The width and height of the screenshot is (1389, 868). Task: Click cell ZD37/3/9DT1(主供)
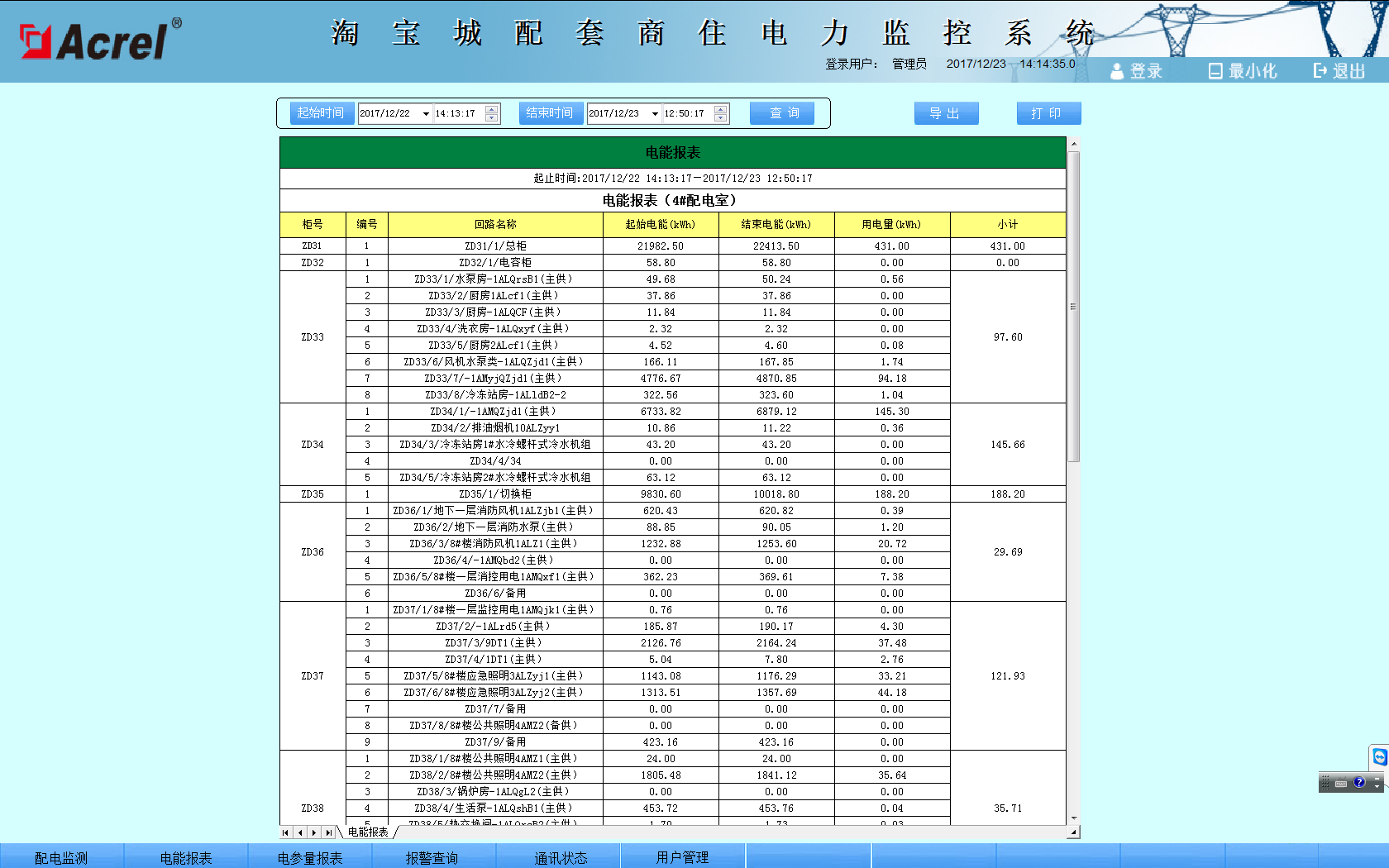pos(495,643)
